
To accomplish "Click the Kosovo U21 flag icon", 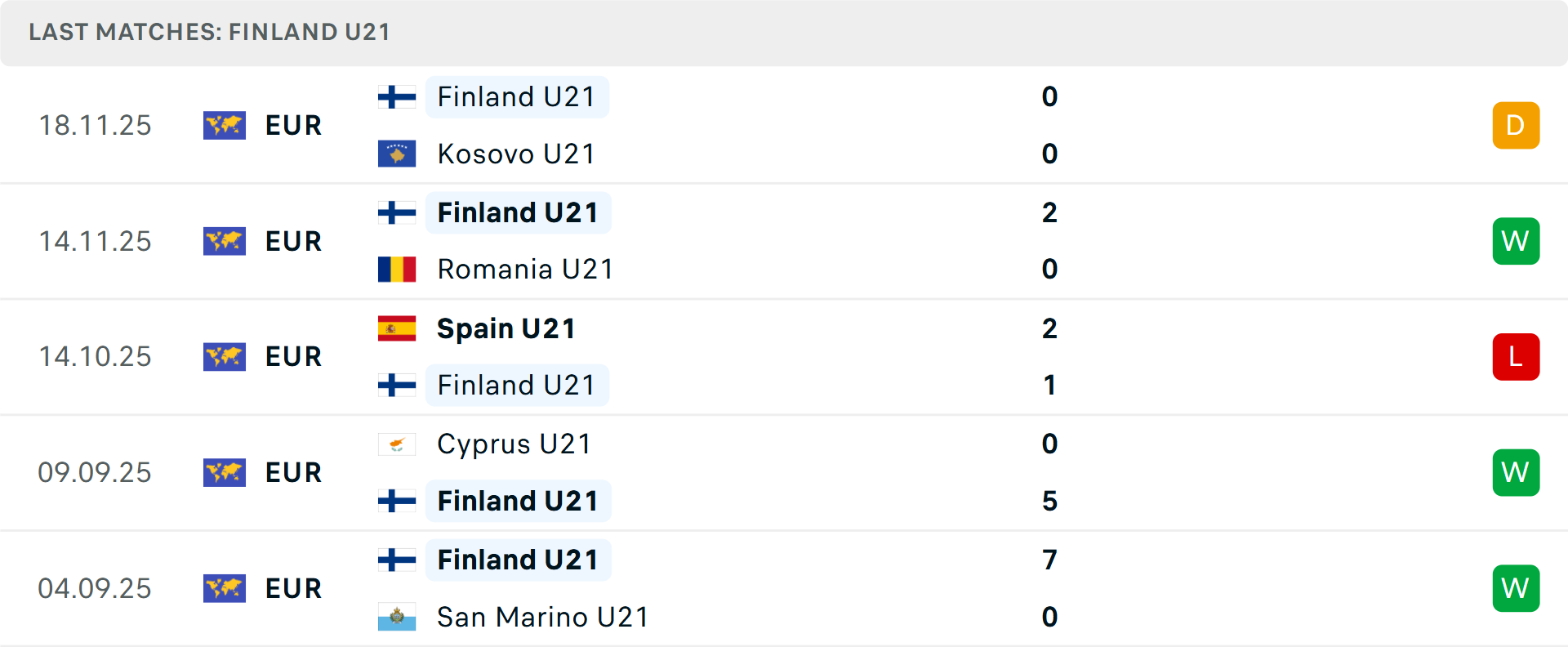I will (397, 154).
